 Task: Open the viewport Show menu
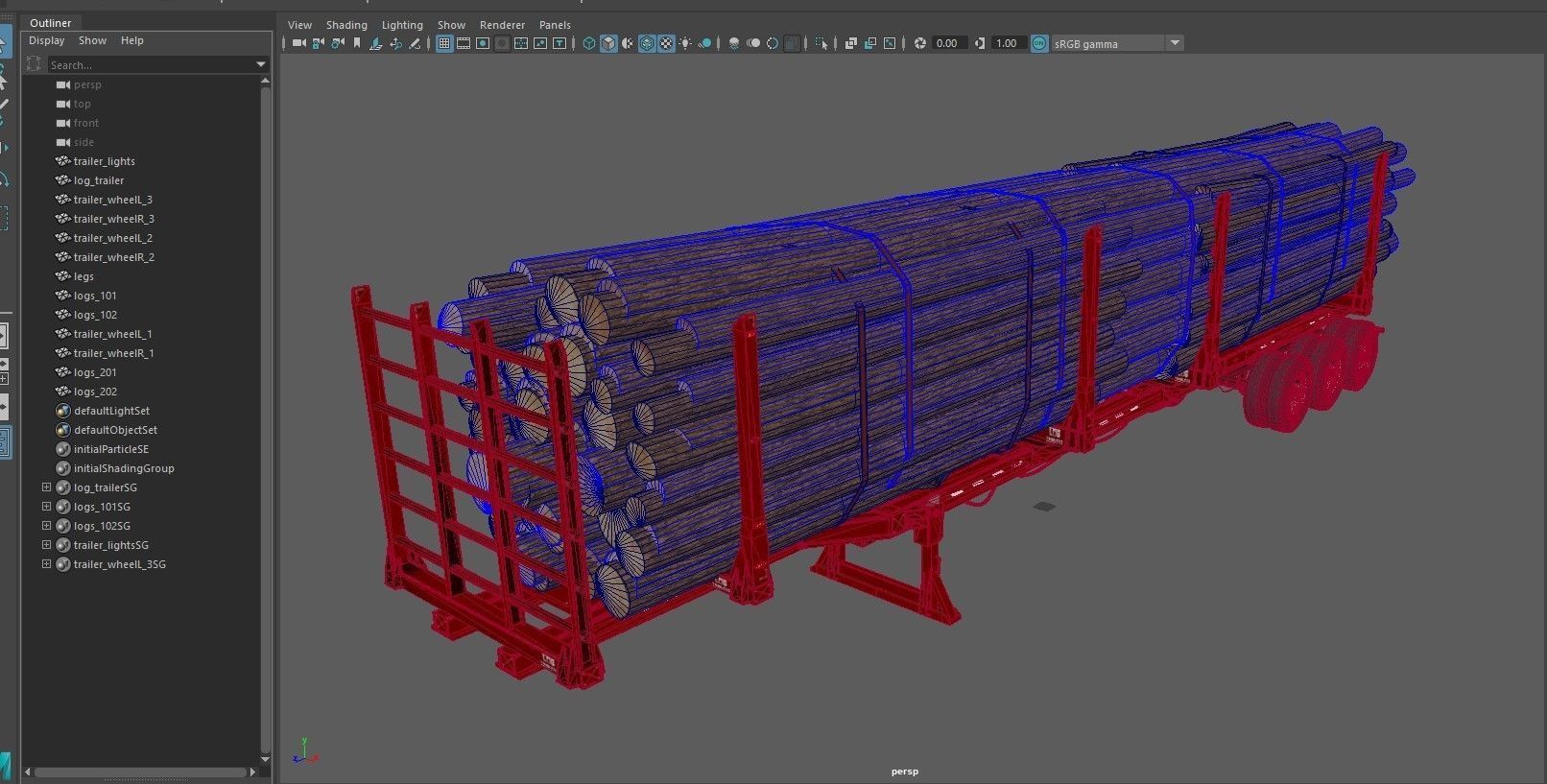451,25
